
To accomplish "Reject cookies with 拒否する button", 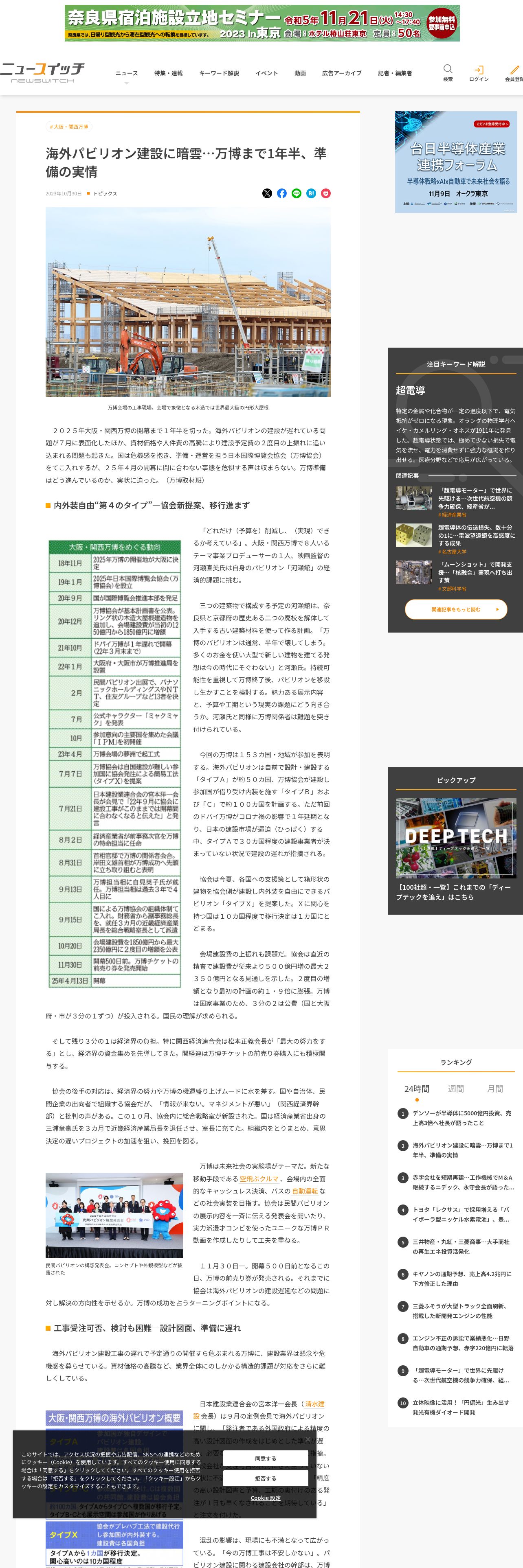I will coord(266,1478).
